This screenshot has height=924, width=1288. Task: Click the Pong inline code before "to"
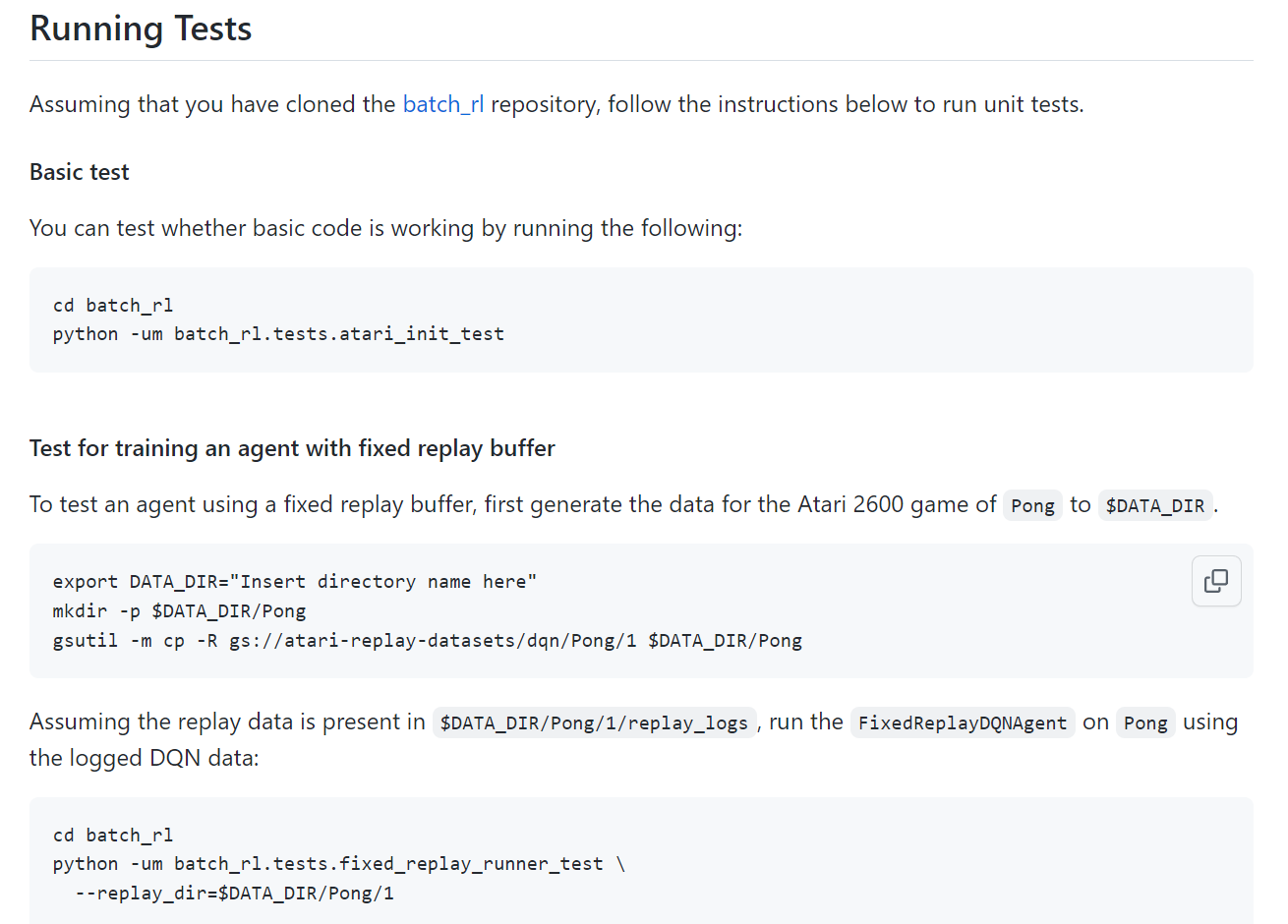[x=1032, y=505]
